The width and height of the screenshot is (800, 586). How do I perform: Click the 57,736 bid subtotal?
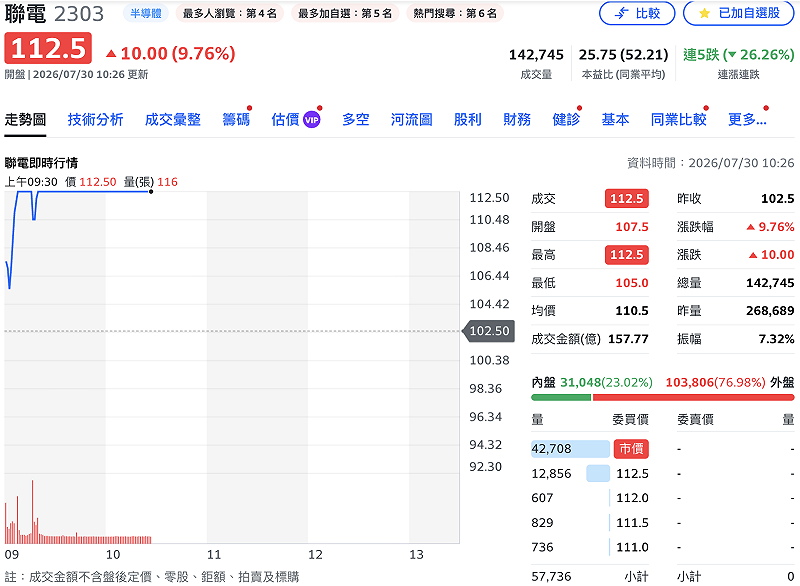551,576
